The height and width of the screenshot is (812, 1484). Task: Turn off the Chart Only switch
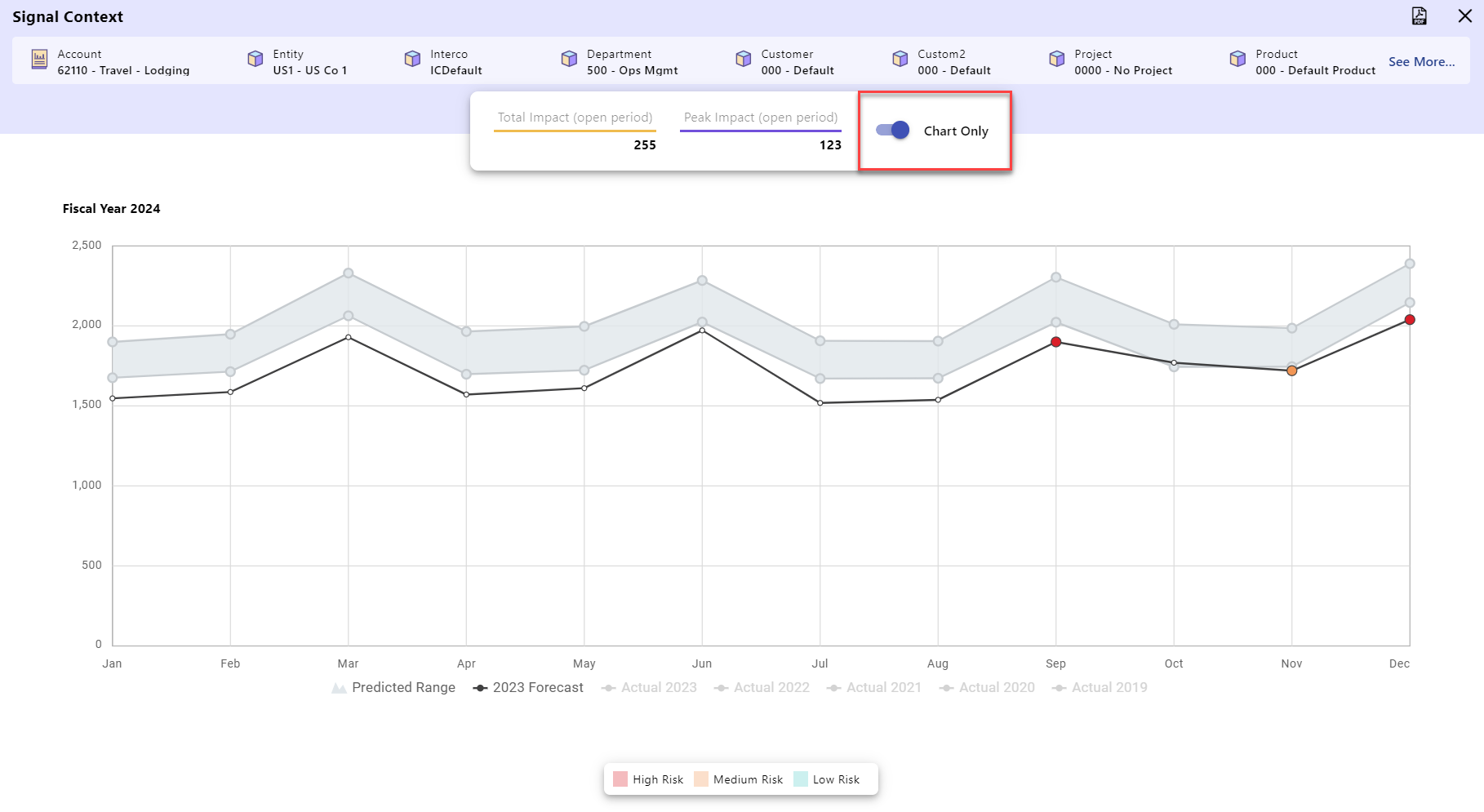pyautogui.click(x=892, y=130)
